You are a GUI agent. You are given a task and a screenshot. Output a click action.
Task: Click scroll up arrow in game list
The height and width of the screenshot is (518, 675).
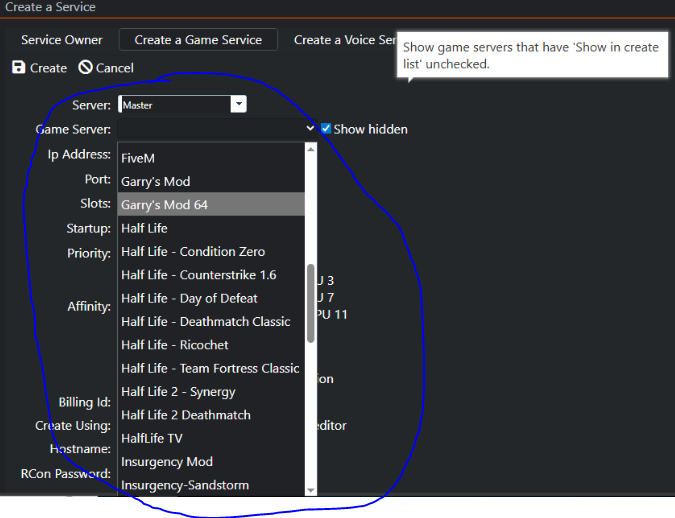(x=311, y=149)
